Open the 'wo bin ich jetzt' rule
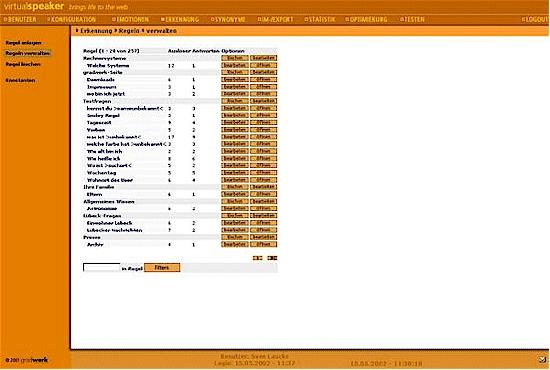550x370 pixels. click(x=263, y=94)
